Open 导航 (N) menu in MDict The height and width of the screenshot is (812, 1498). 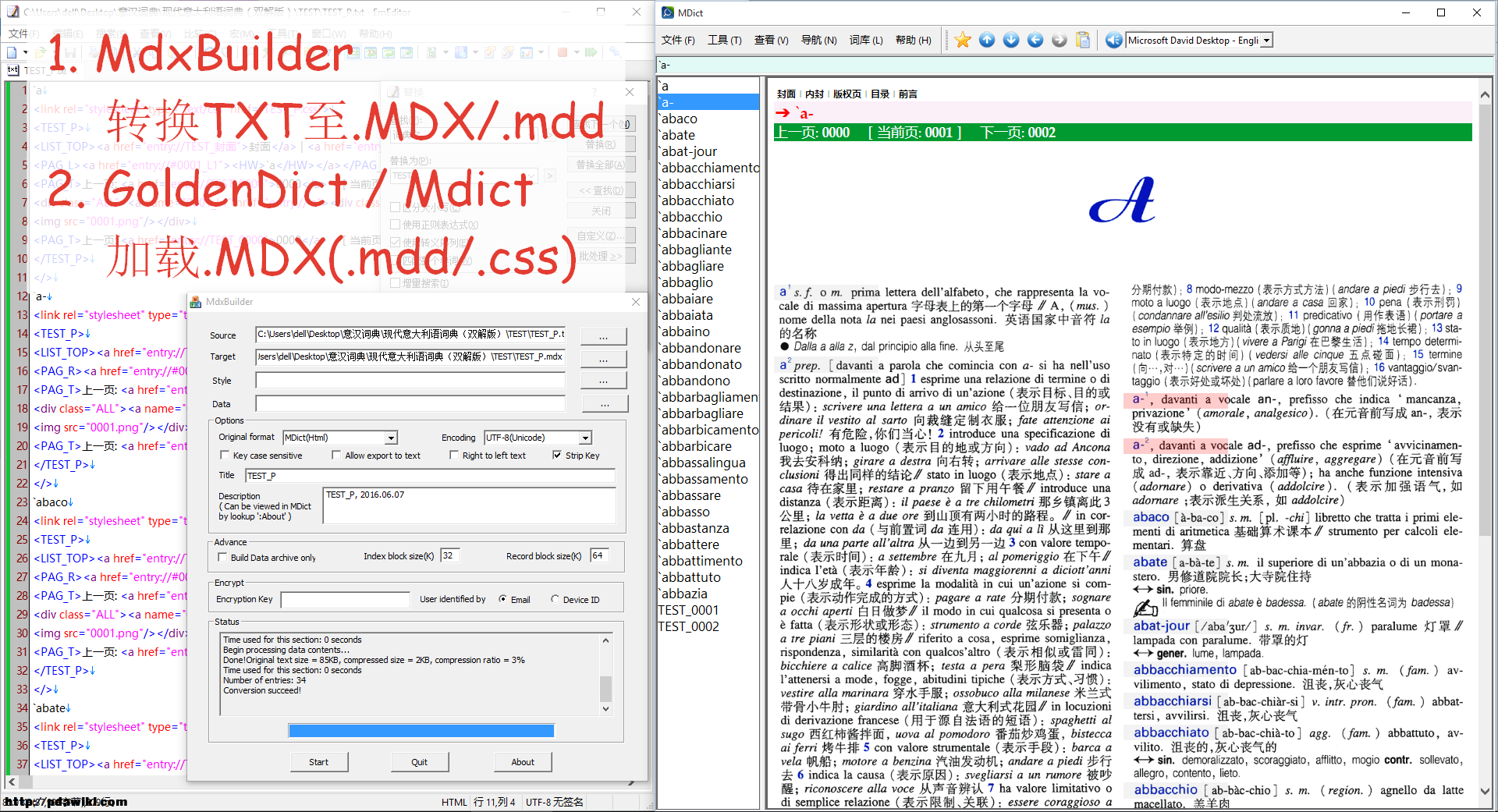818,41
